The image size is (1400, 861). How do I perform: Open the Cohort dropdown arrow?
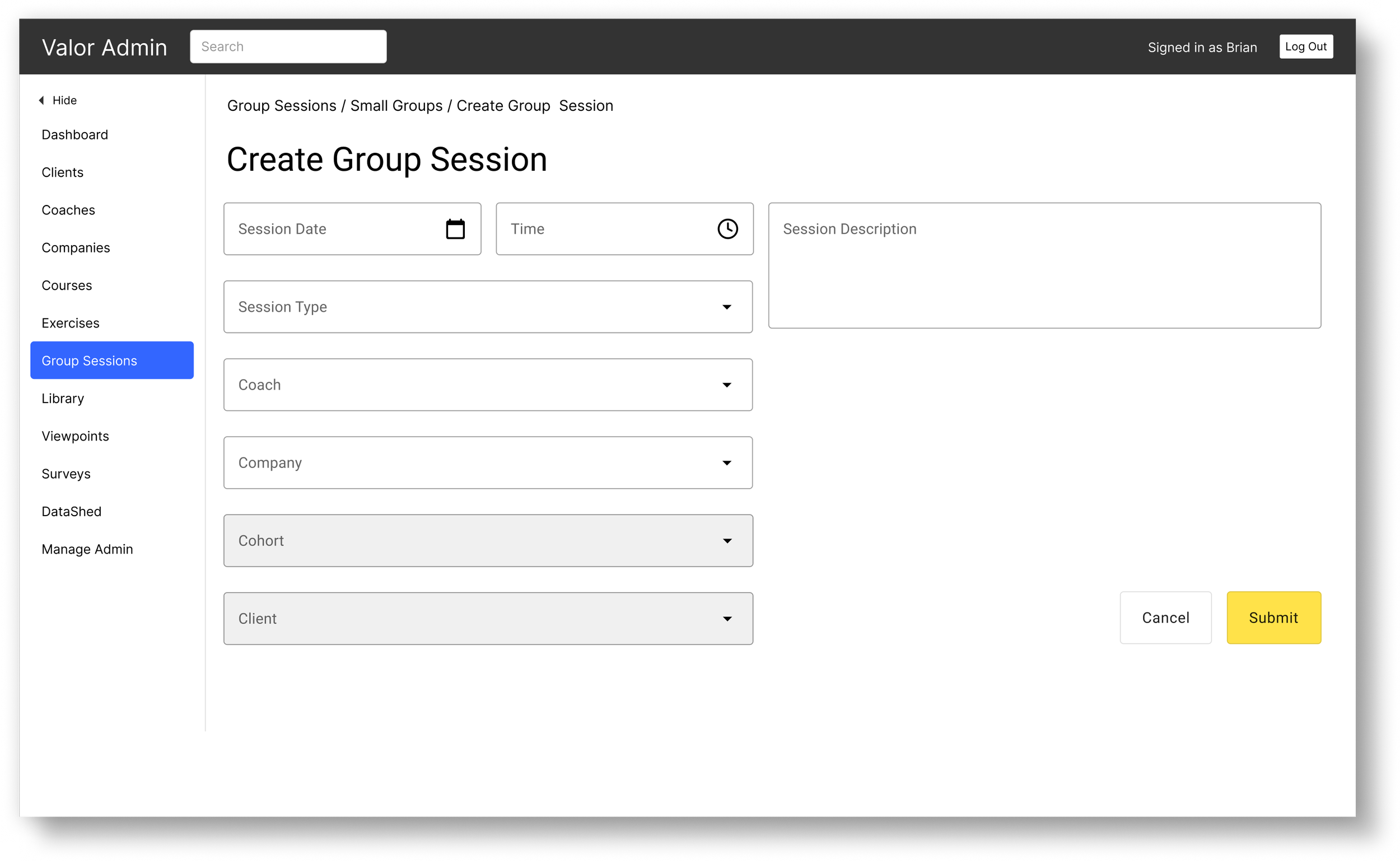[x=727, y=541]
